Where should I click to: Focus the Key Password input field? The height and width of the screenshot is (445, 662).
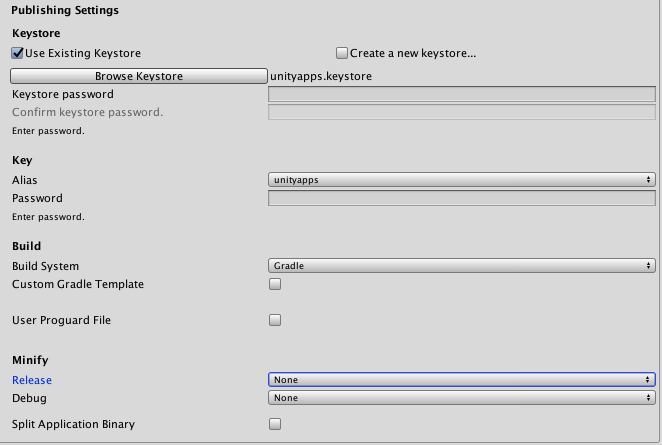pyautogui.click(x=461, y=198)
